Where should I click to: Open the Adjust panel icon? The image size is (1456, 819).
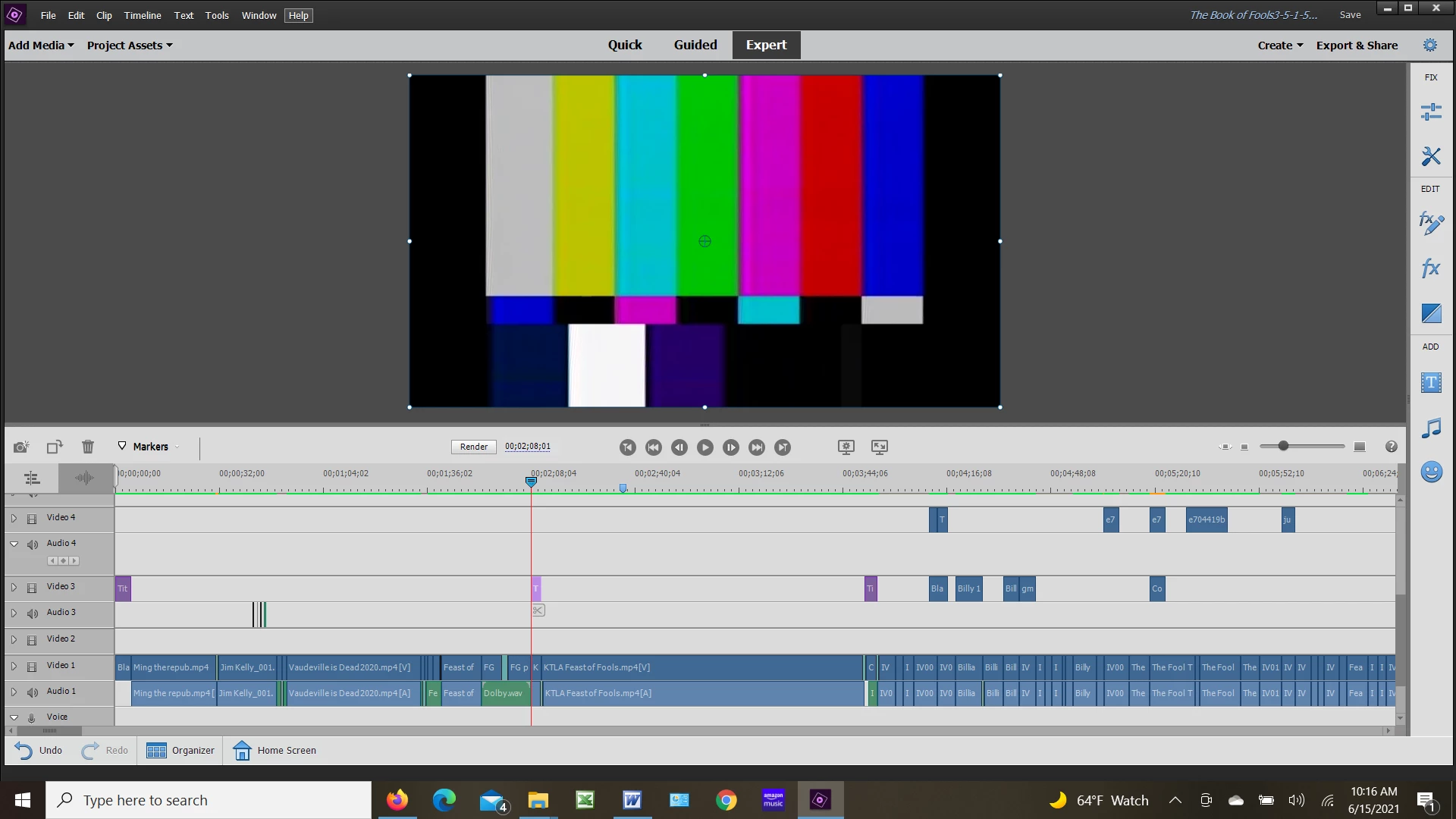(1431, 112)
